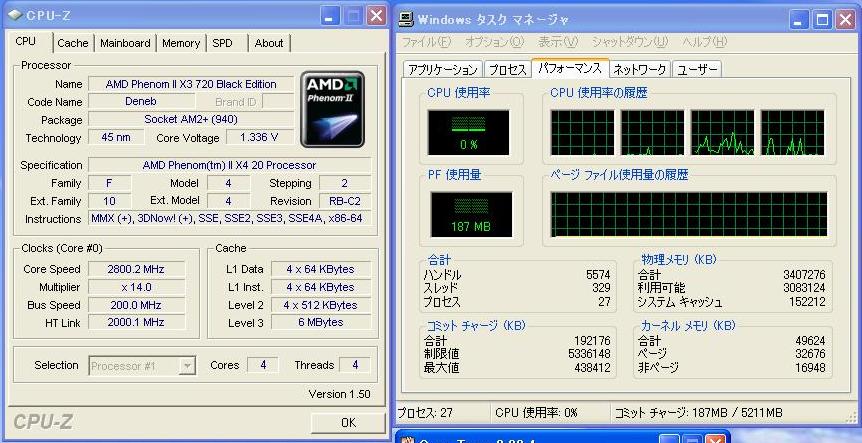Click the handles count 5574
This screenshot has width=862, height=443.
(598, 275)
